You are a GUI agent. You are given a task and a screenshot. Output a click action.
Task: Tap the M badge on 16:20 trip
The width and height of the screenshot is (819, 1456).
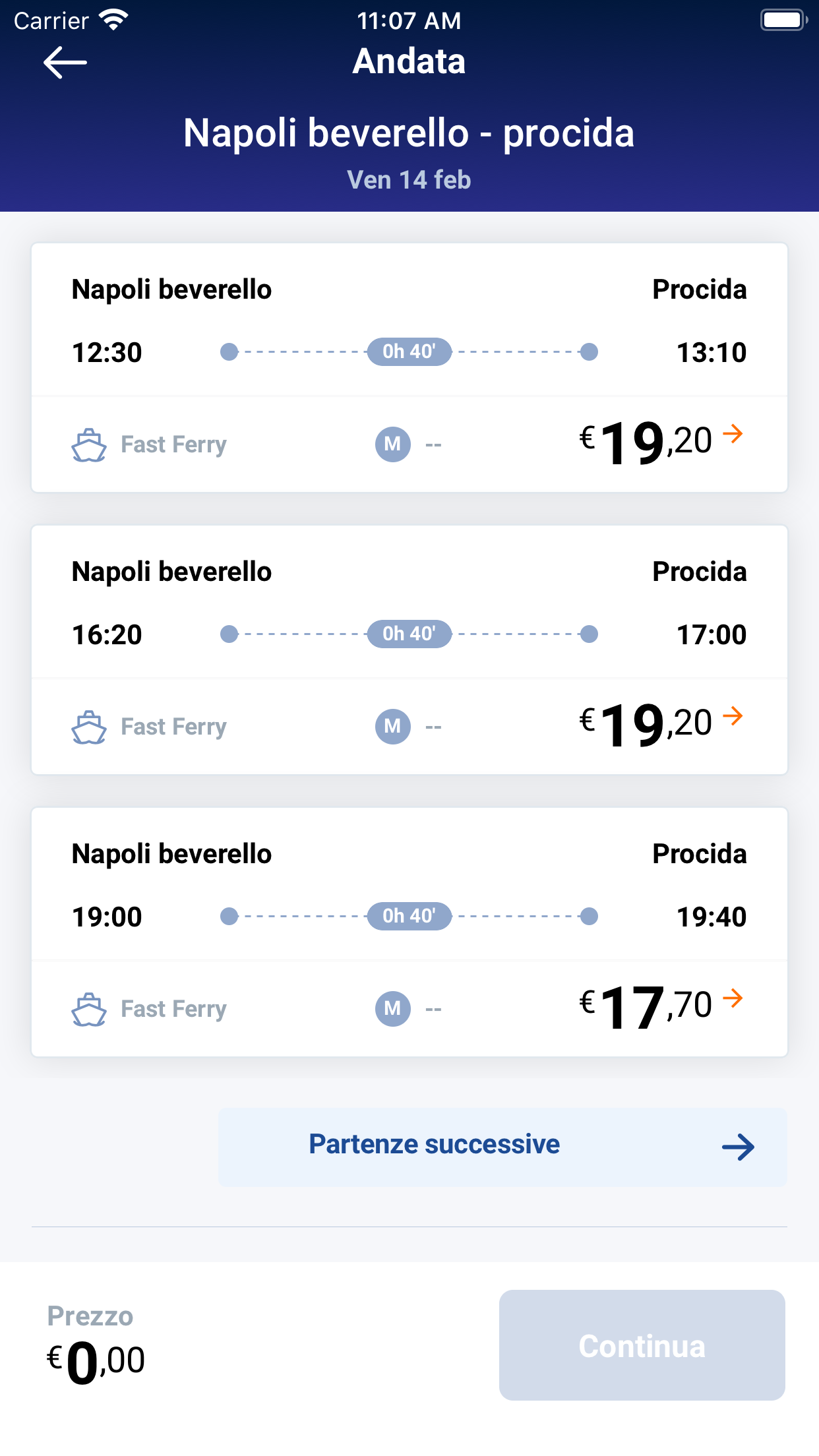pyautogui.click(x=393, y=727)
